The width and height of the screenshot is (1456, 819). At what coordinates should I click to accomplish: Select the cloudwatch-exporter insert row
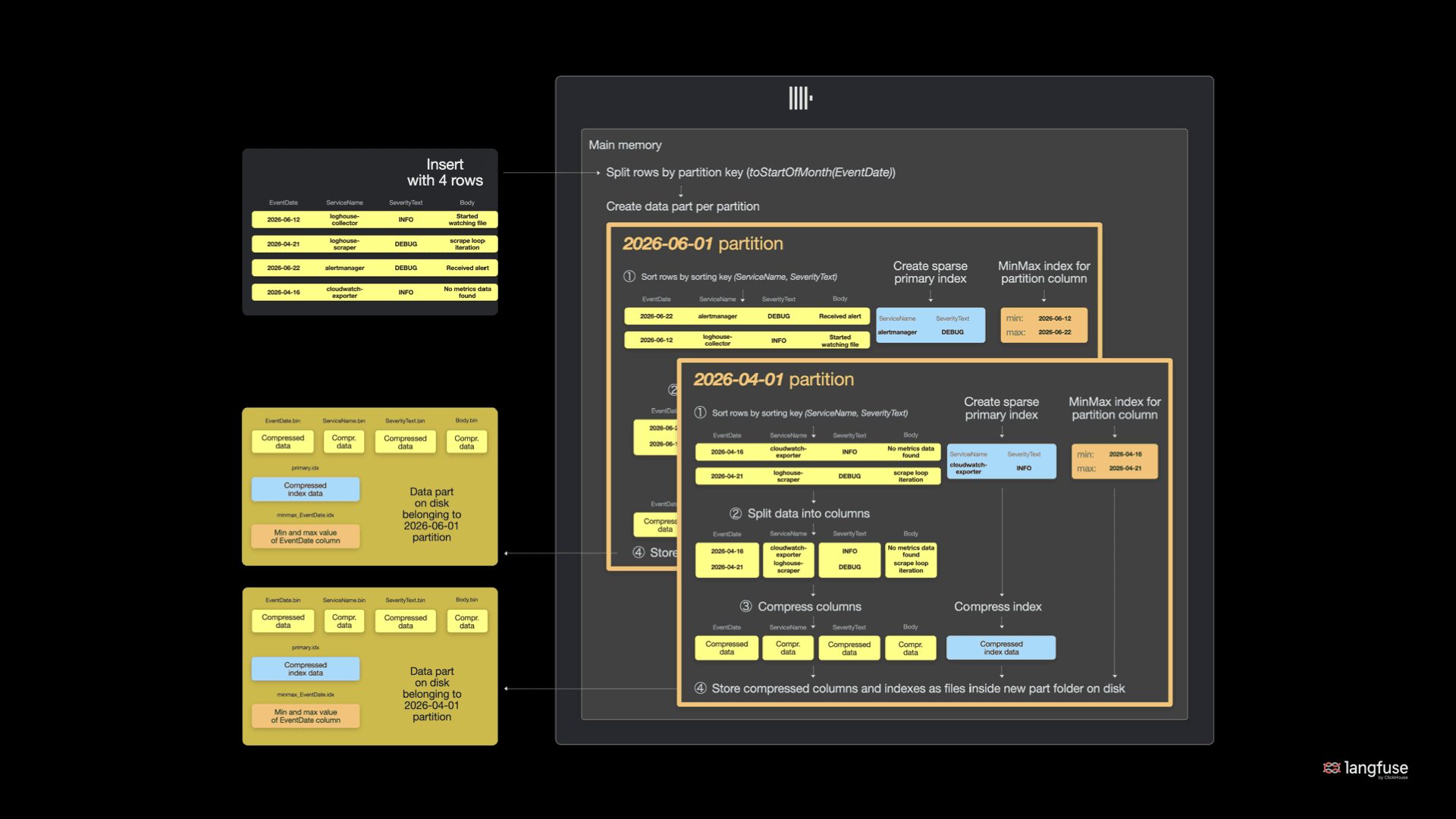[x=375, y=292]
